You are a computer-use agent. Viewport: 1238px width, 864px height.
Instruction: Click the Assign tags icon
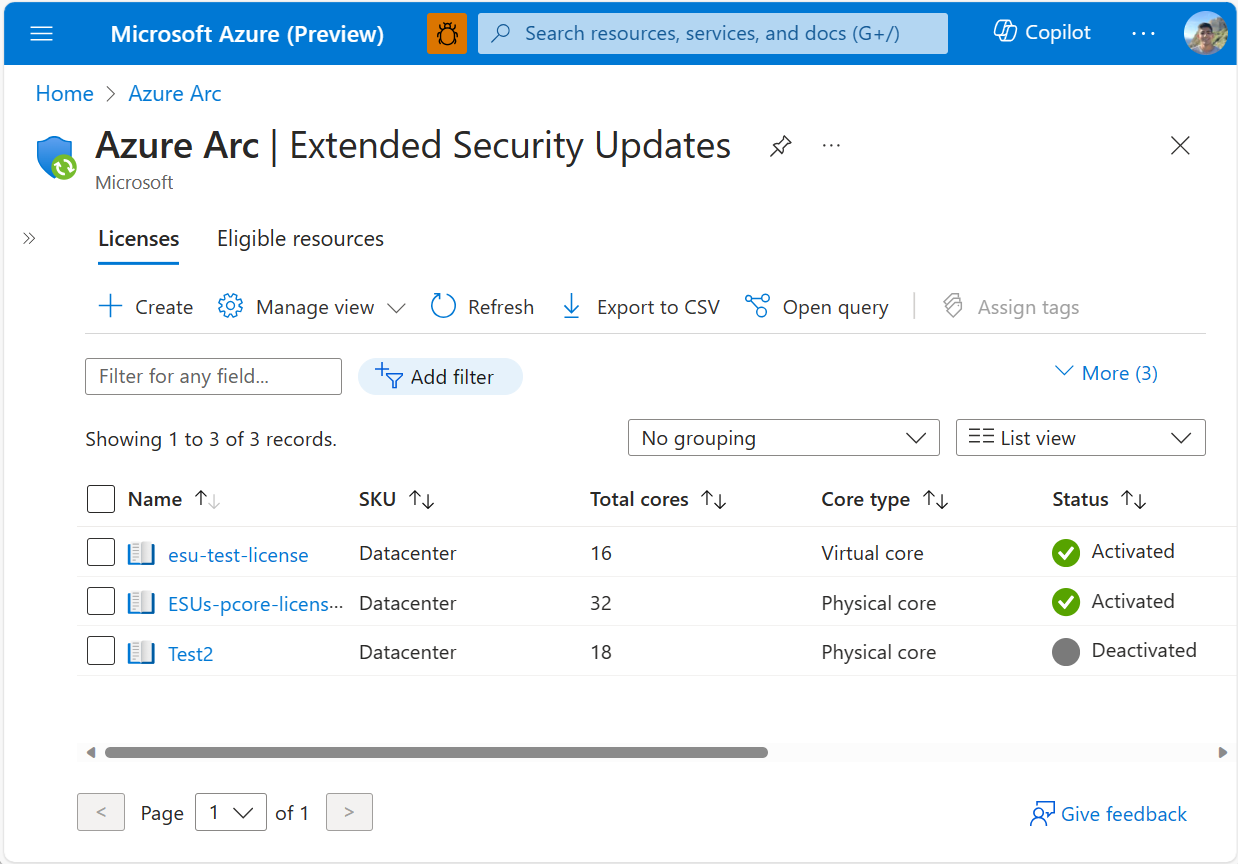pyautogui.click(x=951, y=306)
